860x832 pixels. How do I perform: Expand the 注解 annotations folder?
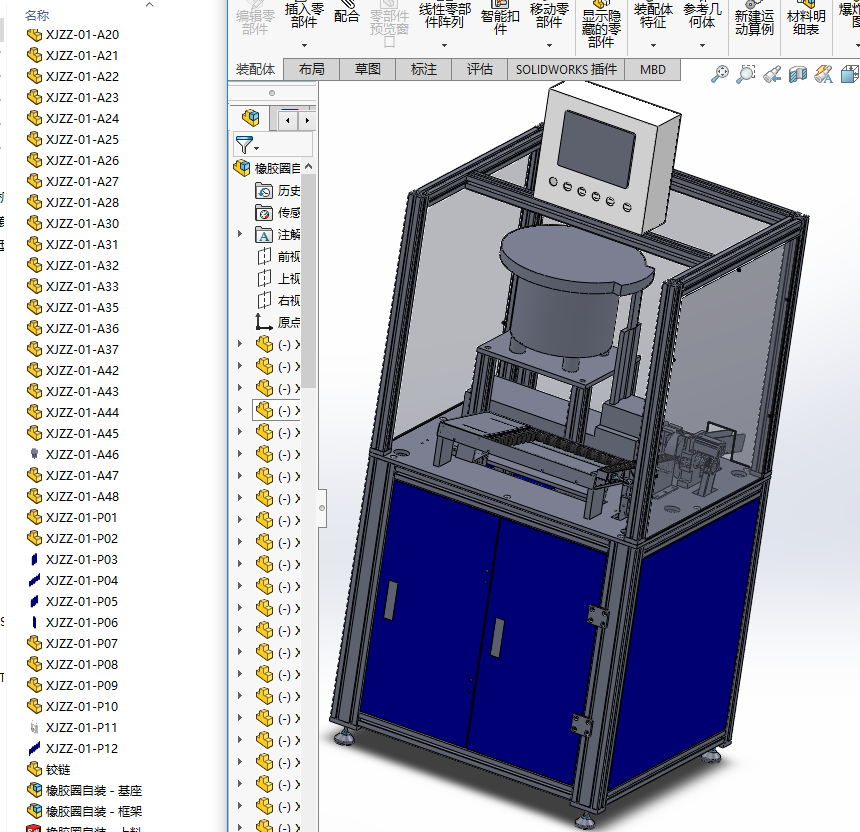click(x=240, y=234)
